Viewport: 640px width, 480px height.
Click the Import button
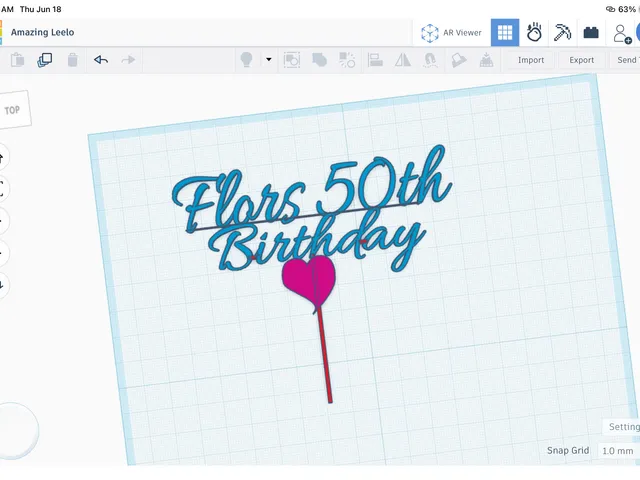[531, 60]
